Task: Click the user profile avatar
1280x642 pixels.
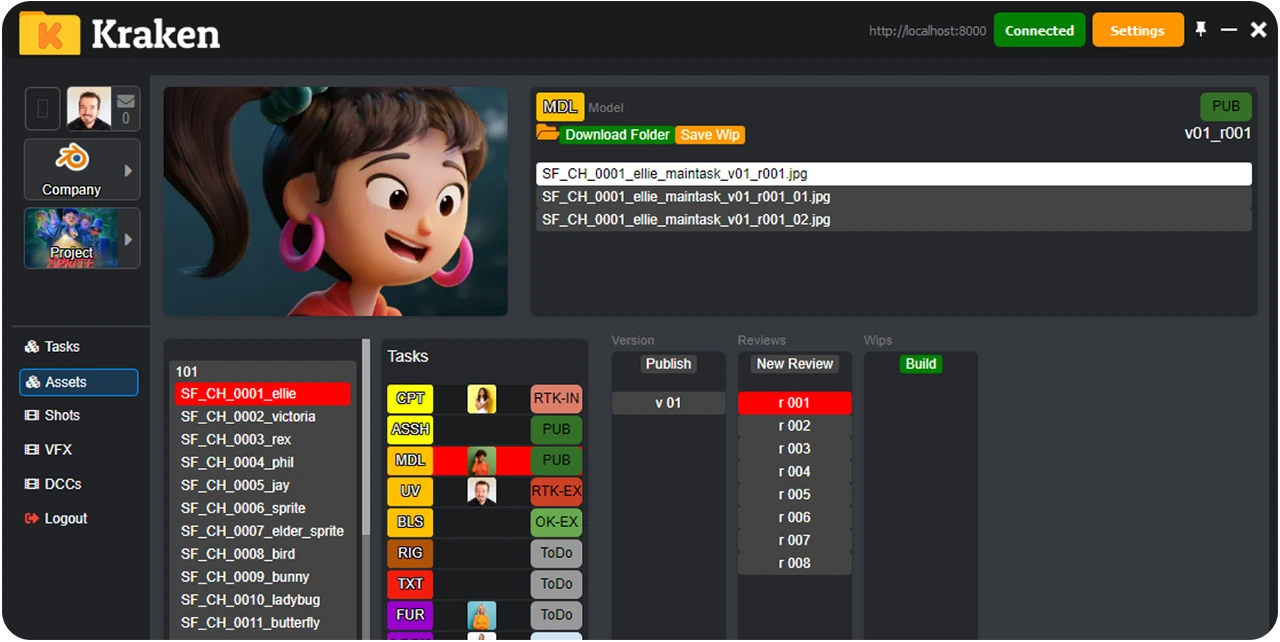Action: pos(88,108)
